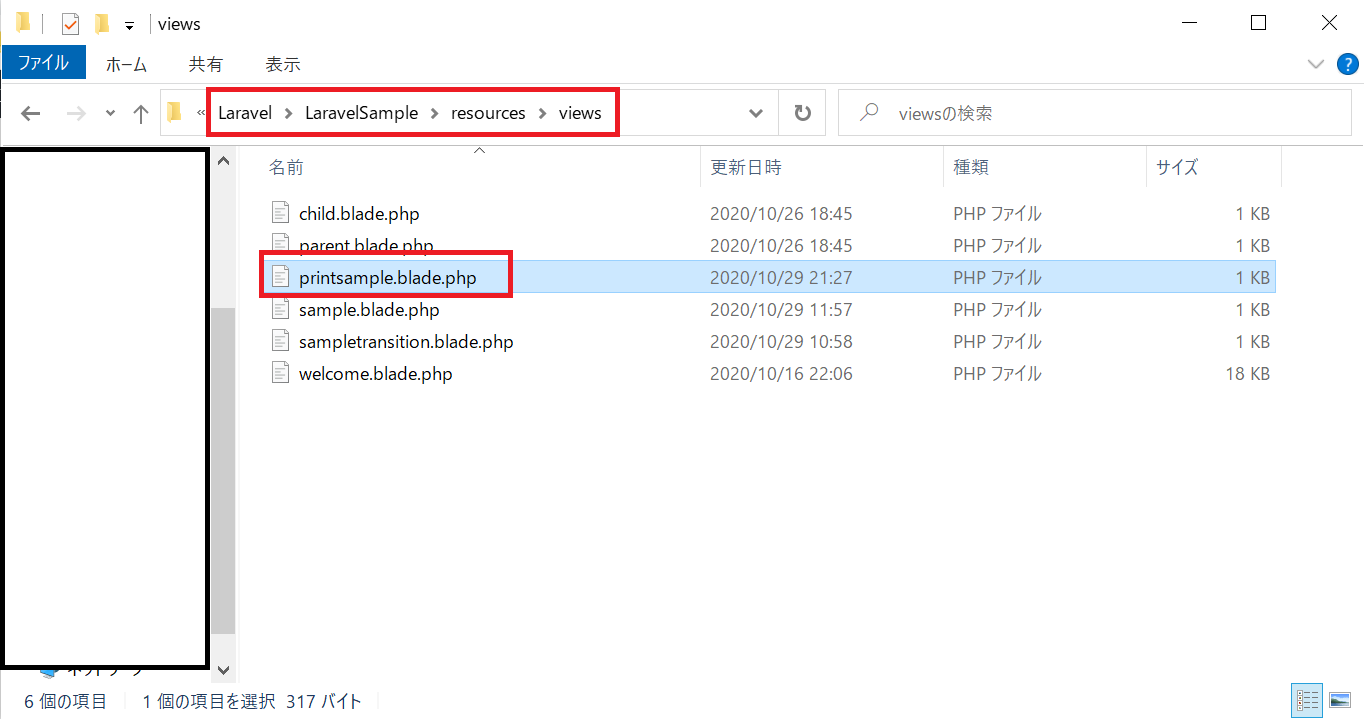Go back with the left arrow button

coord(30,113)
